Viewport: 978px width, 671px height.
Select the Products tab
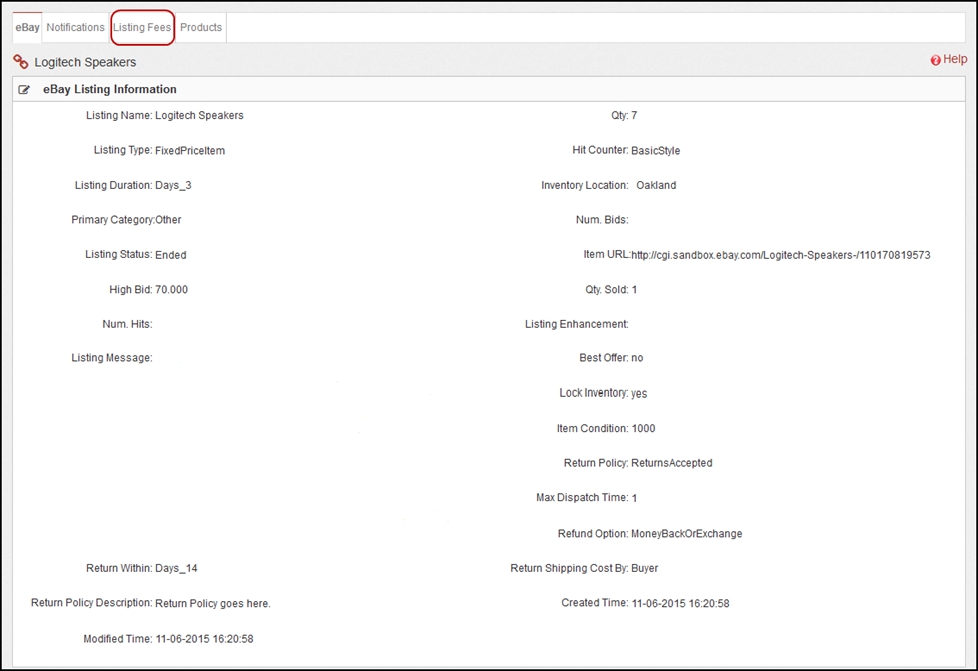coord(201,27)
